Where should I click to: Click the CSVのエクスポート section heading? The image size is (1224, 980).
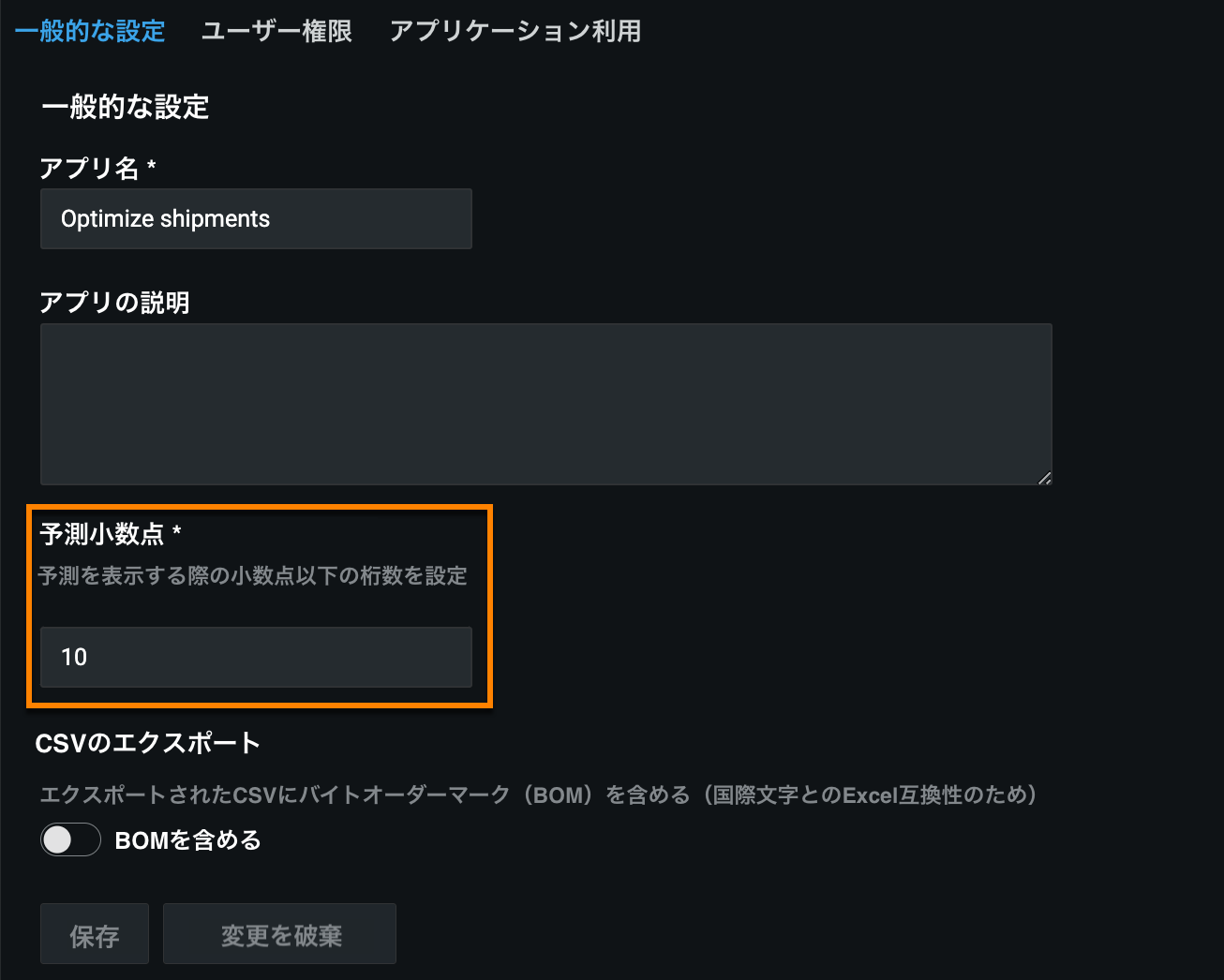click(x=147, y=743)
